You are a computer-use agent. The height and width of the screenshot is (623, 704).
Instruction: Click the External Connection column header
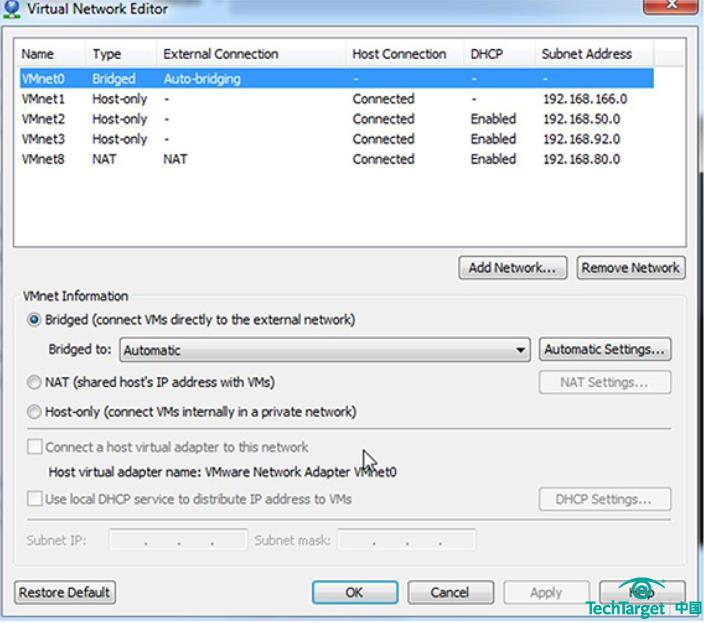click(251, 54)
